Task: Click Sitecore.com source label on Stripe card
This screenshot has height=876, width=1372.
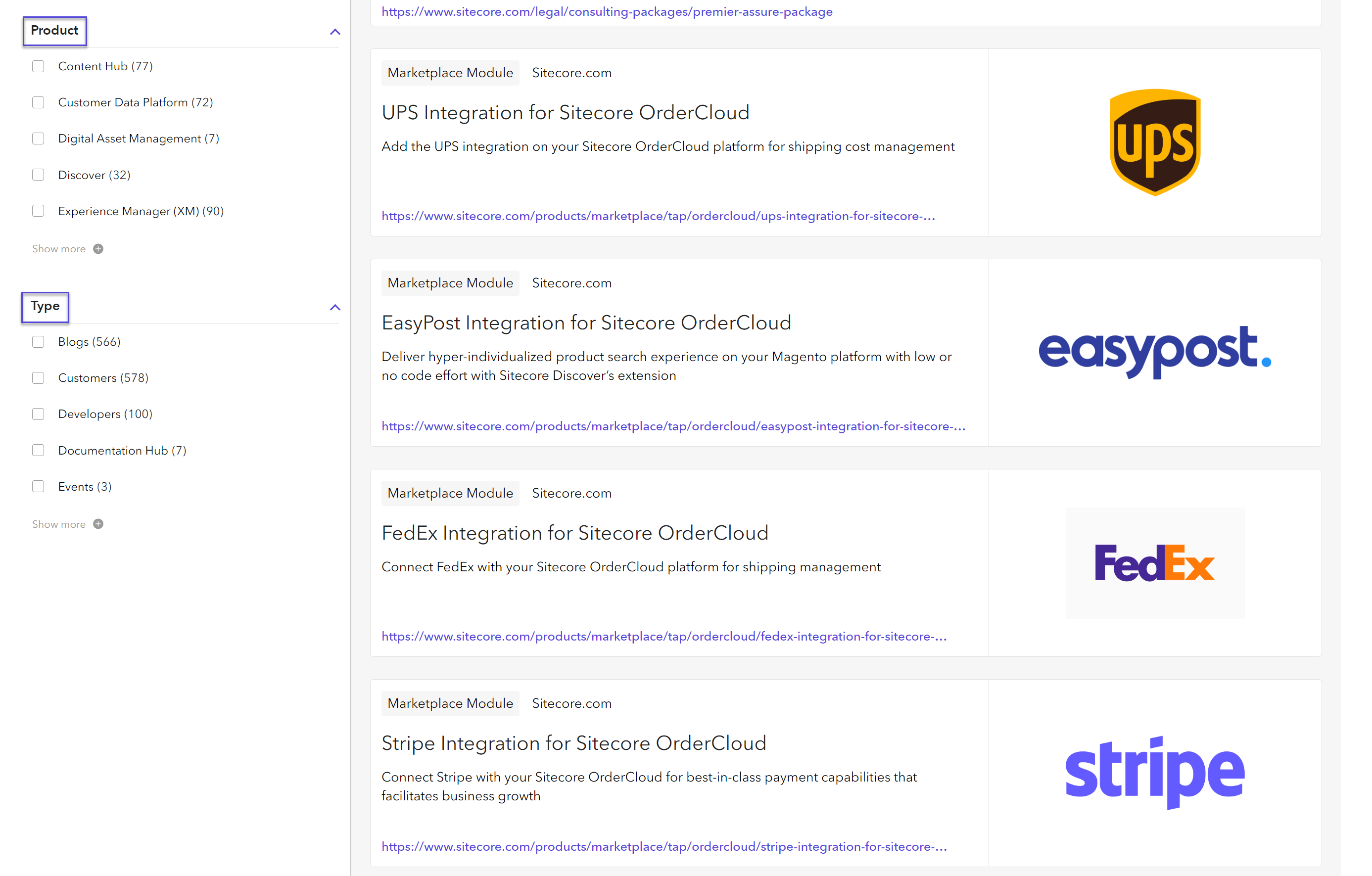Action: [x=571, y=703]
